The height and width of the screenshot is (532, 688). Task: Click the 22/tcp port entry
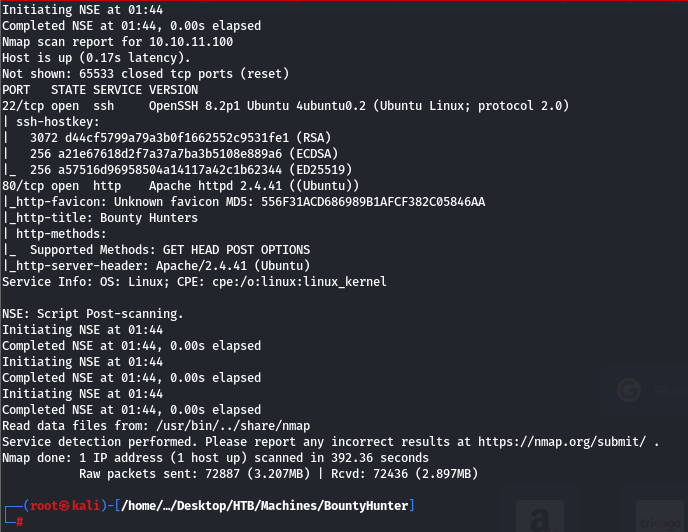coord(22,106)
